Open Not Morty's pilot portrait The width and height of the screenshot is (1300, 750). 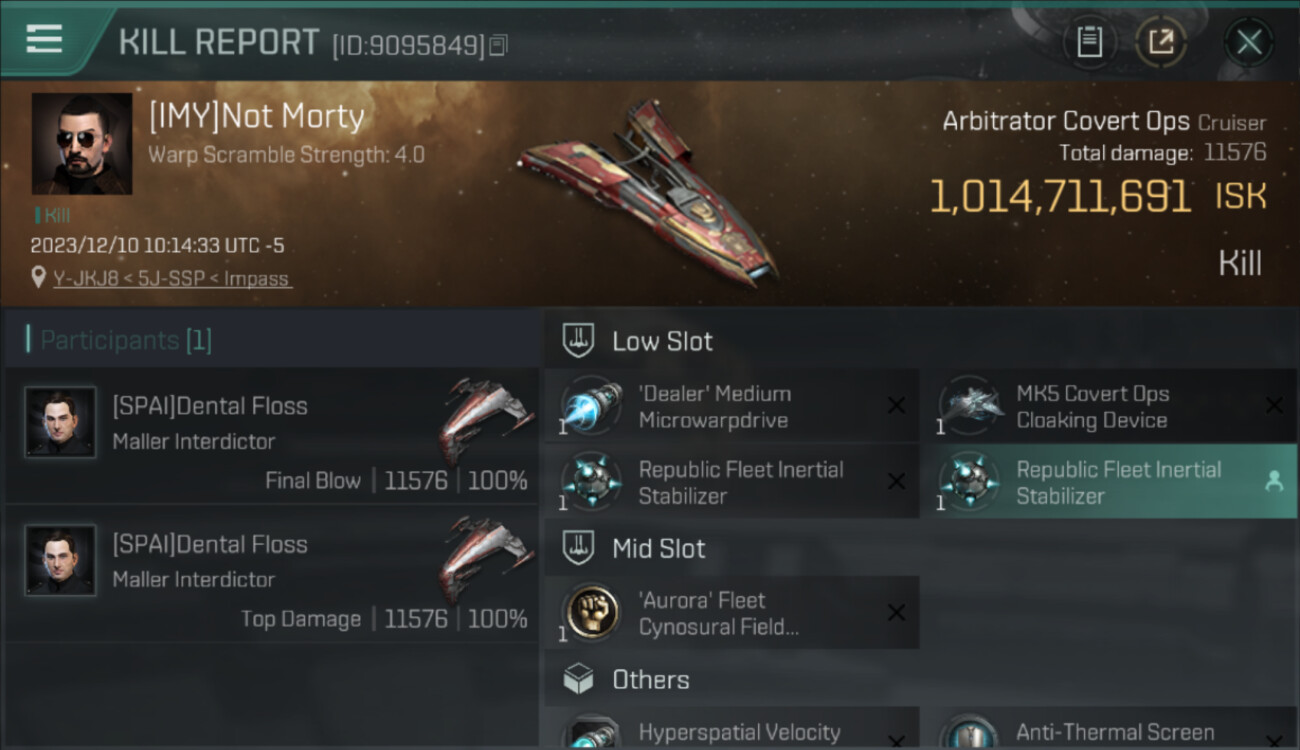click(82, 144)
